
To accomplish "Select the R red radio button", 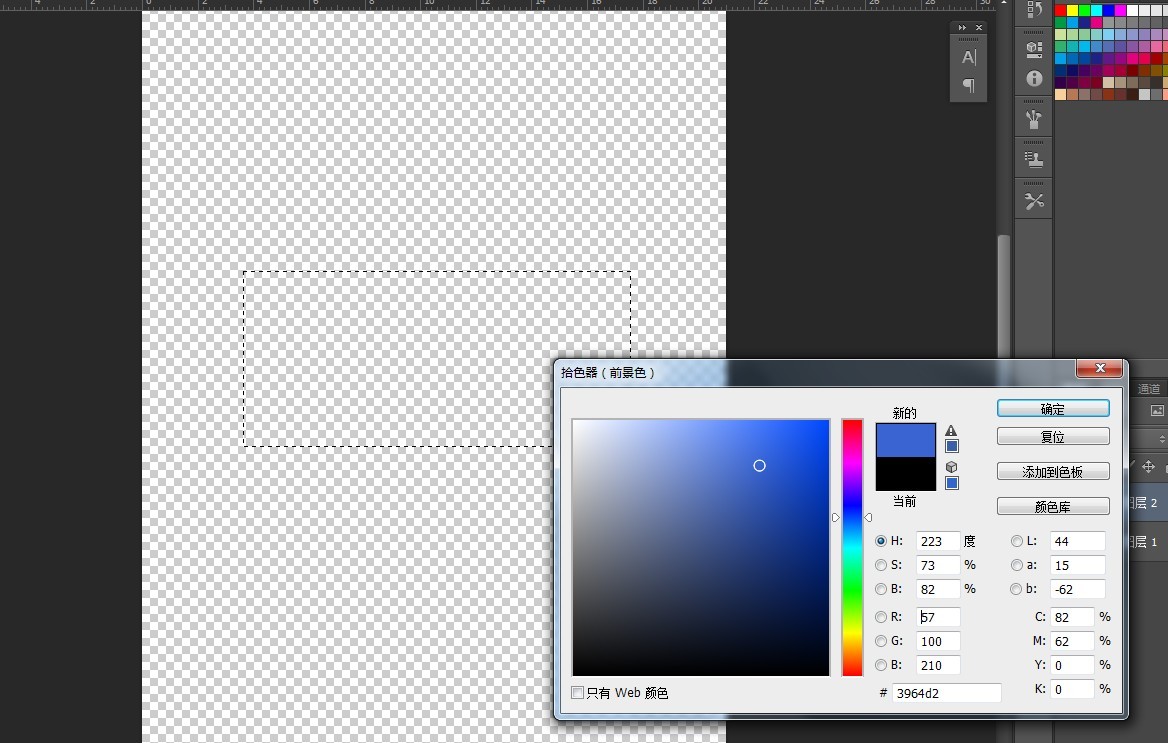I will (881, 617).
